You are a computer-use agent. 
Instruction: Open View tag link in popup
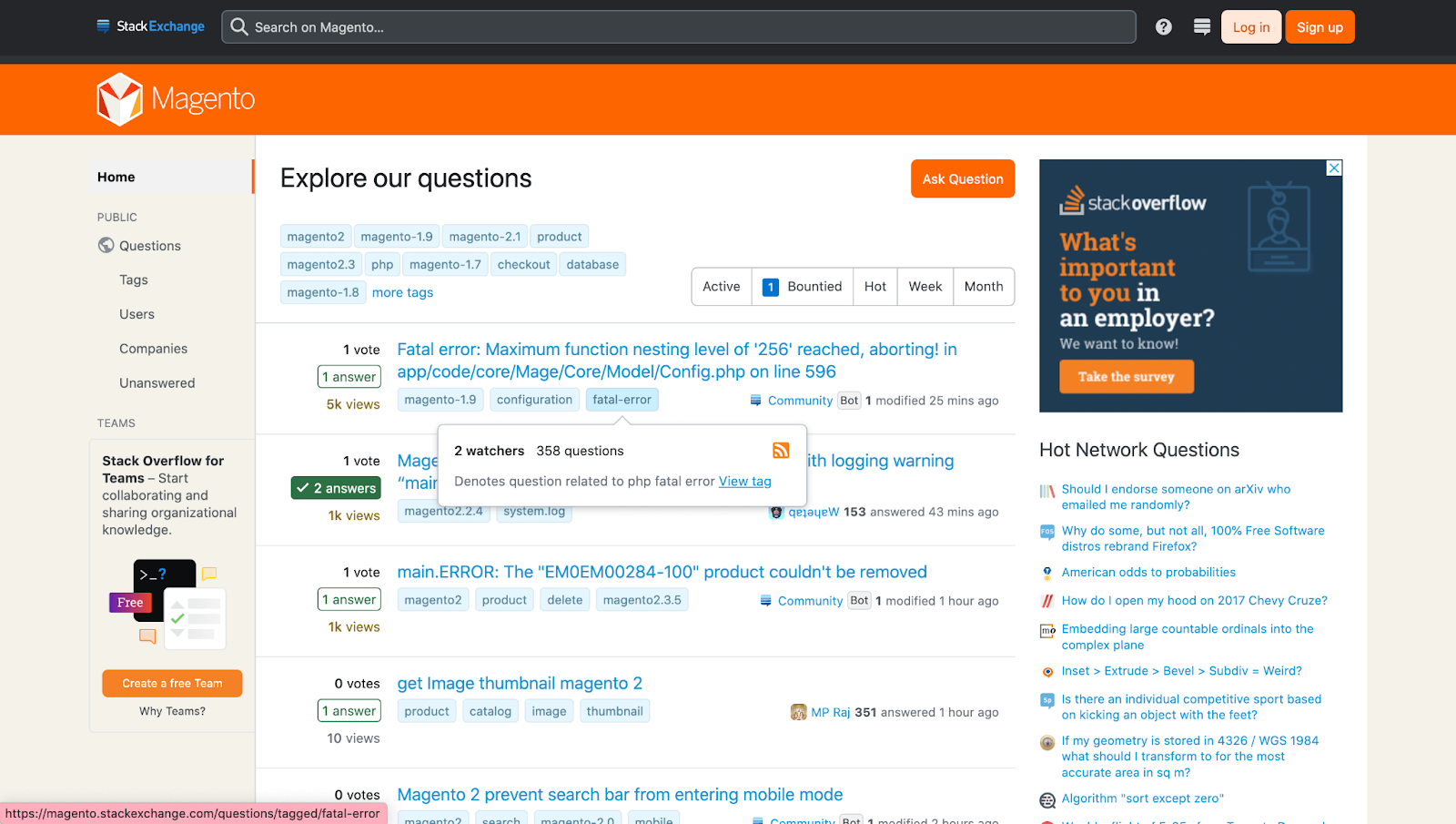pyautogui.click(x=744, y=482)
